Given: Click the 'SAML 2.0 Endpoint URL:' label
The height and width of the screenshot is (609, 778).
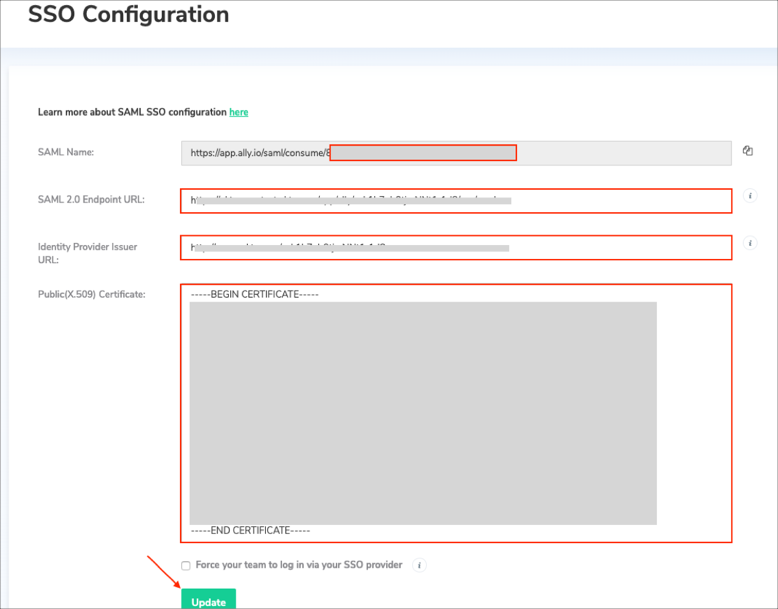Looking at the screenshot, I should coord(91,199).
